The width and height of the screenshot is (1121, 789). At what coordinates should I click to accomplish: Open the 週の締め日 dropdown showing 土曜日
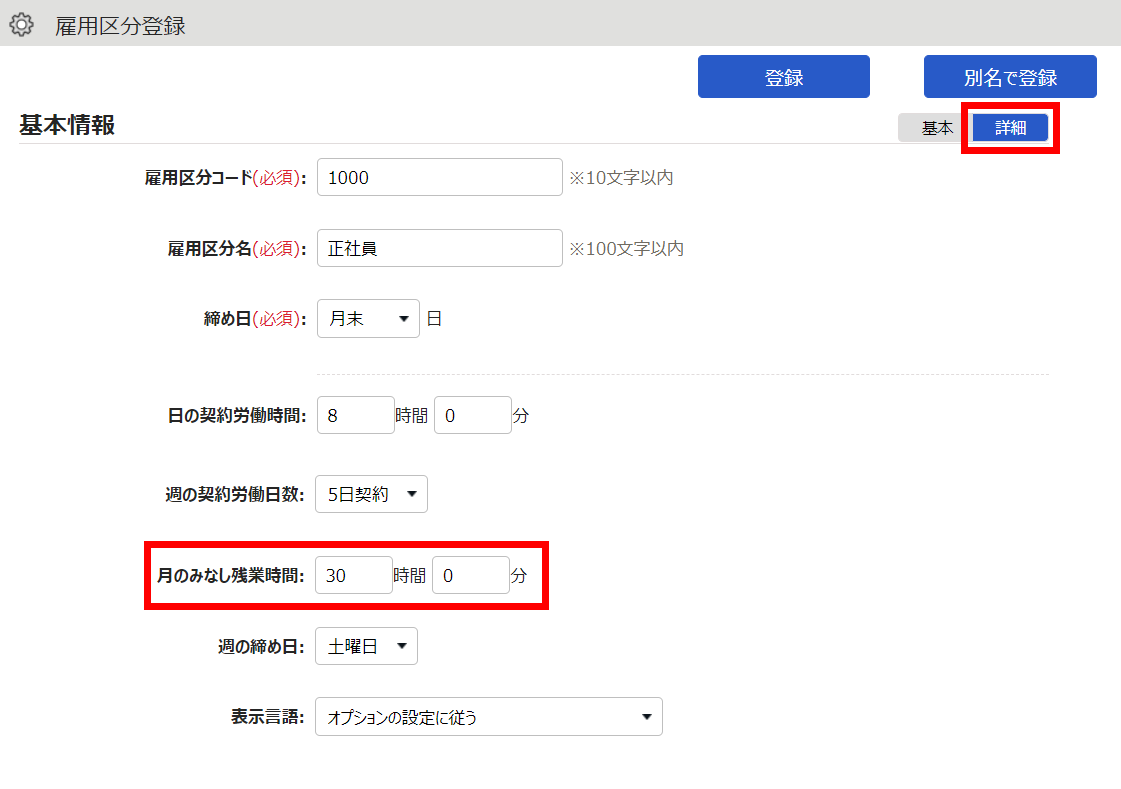coord(366,646)
